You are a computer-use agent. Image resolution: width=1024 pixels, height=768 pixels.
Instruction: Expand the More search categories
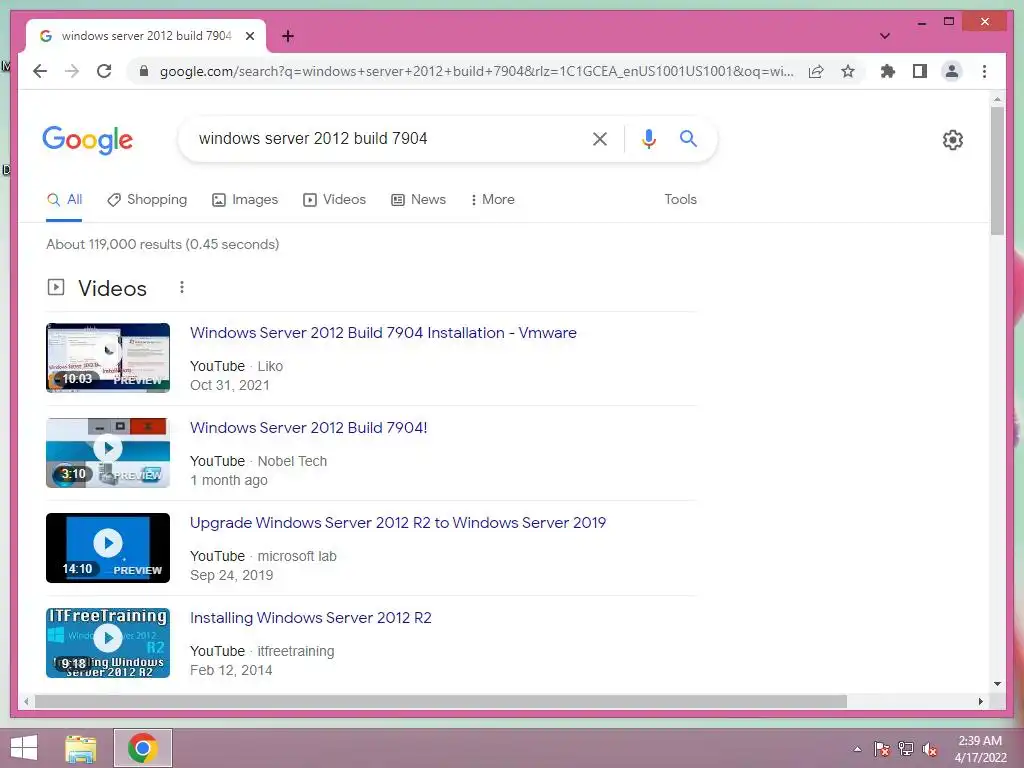point(492,200)
